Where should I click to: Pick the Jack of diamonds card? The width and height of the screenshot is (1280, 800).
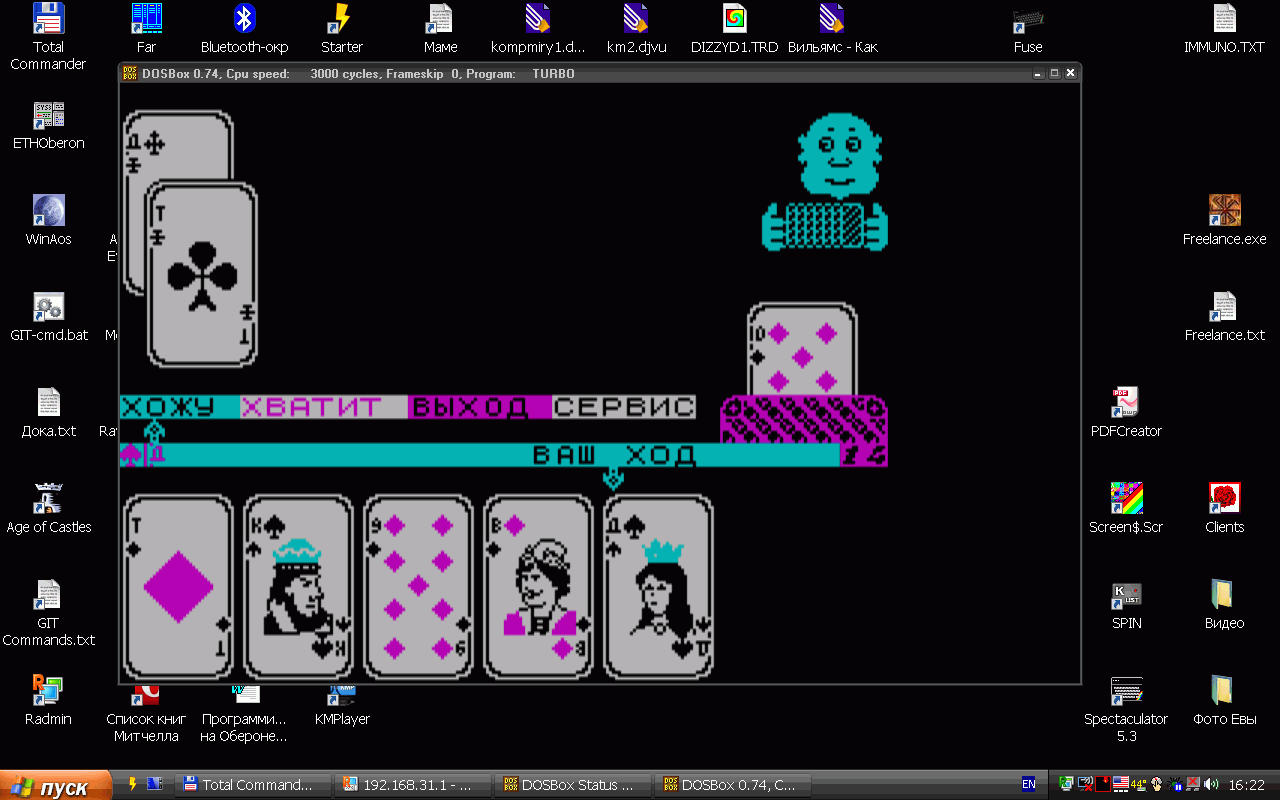coord(538,586)
